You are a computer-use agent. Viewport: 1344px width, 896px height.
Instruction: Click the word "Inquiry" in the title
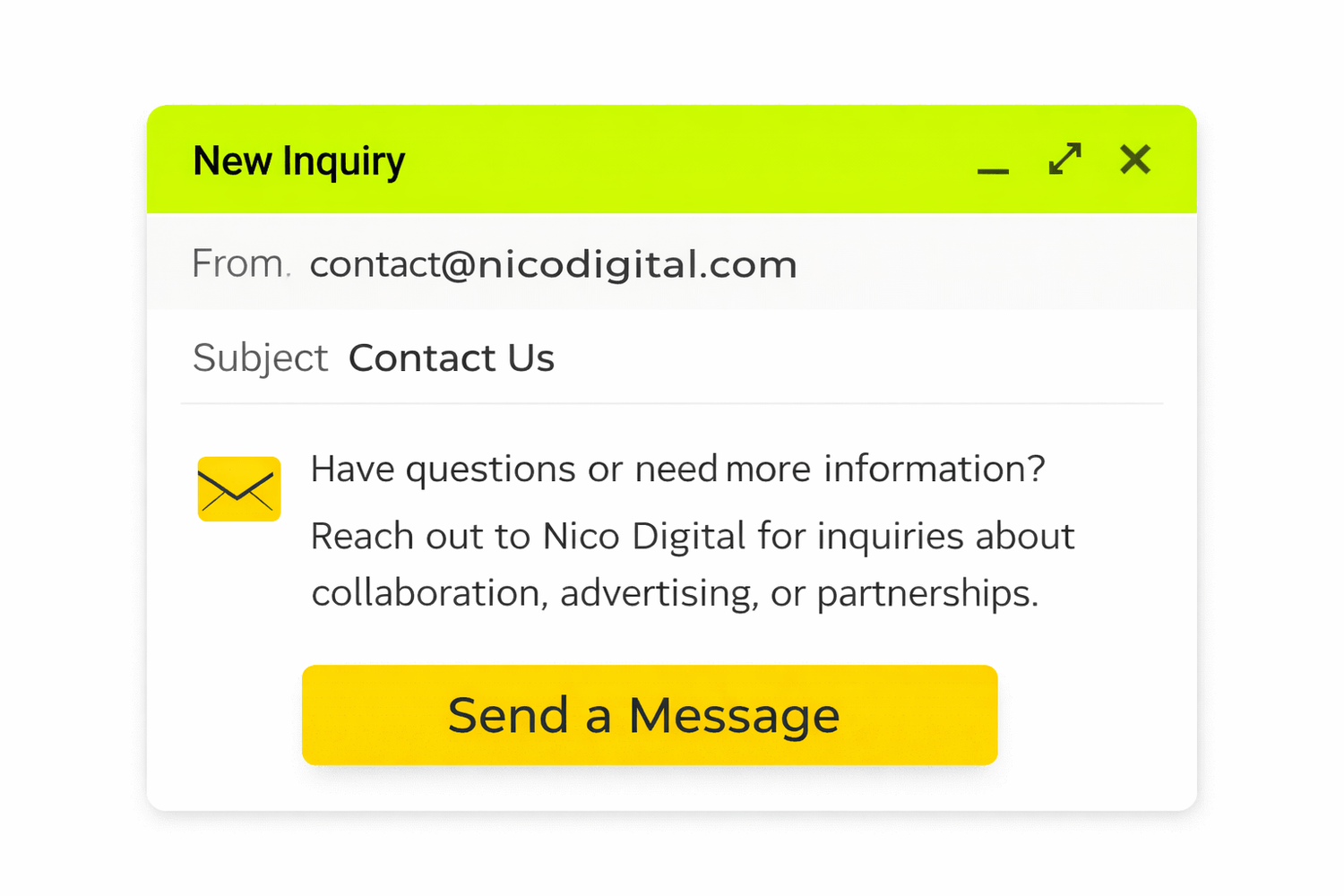(344, 162)
